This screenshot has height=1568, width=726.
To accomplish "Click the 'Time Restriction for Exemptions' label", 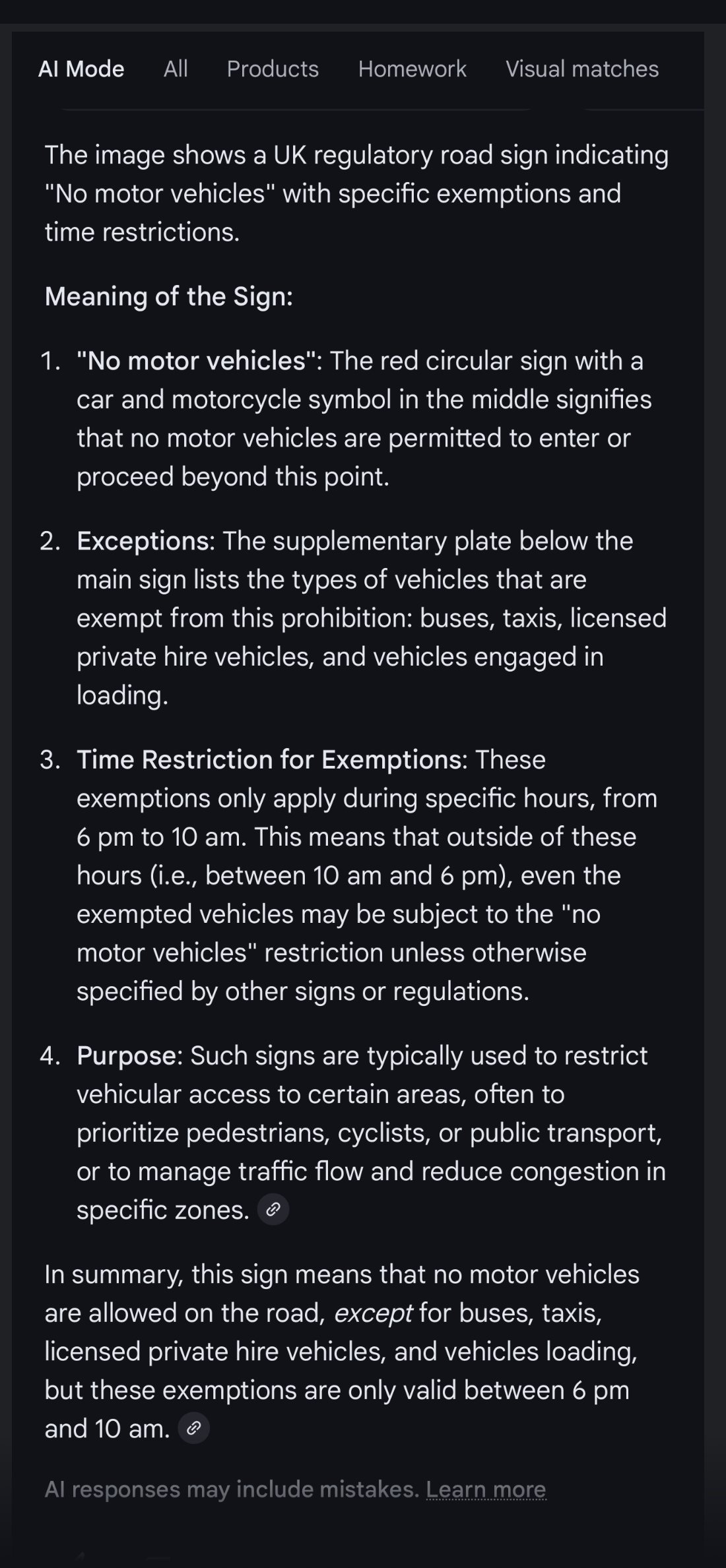I will coord(269,759).
